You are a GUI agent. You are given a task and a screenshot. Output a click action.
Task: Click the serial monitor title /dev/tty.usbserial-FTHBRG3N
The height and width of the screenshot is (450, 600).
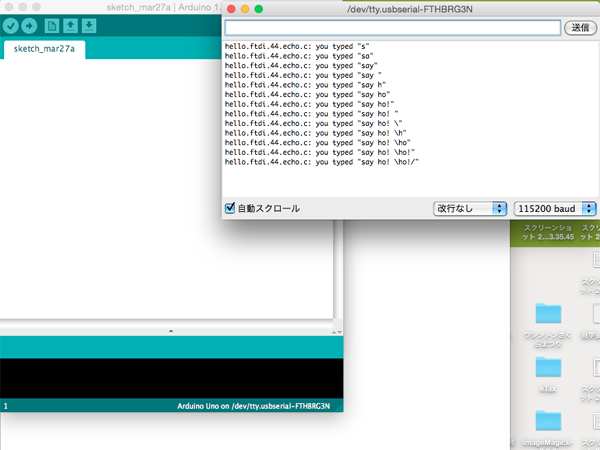409,9
